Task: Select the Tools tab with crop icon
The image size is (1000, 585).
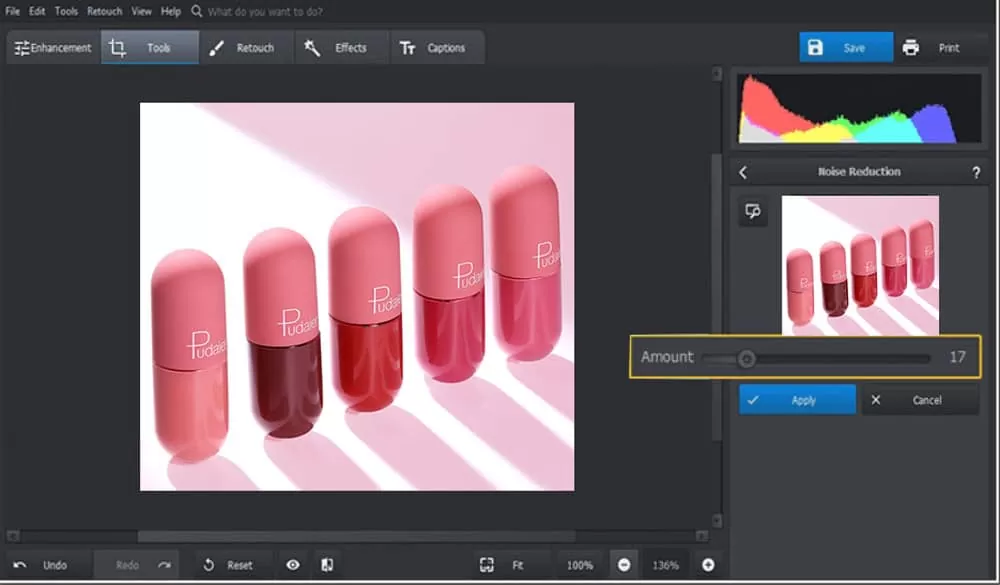Action: pyautogui.click(x=150, y=48)
